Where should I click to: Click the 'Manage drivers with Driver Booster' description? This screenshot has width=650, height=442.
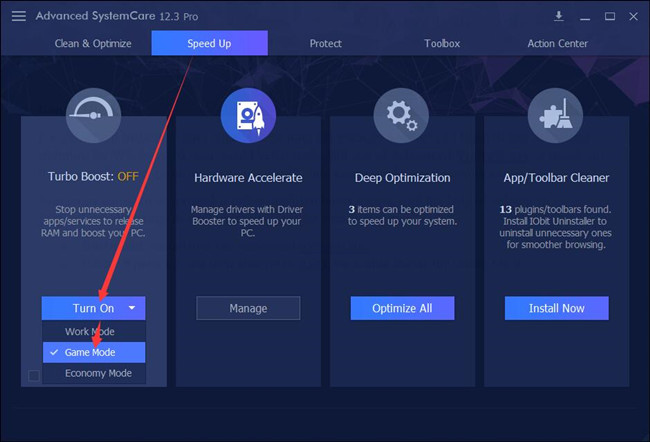tap(247, 221)
